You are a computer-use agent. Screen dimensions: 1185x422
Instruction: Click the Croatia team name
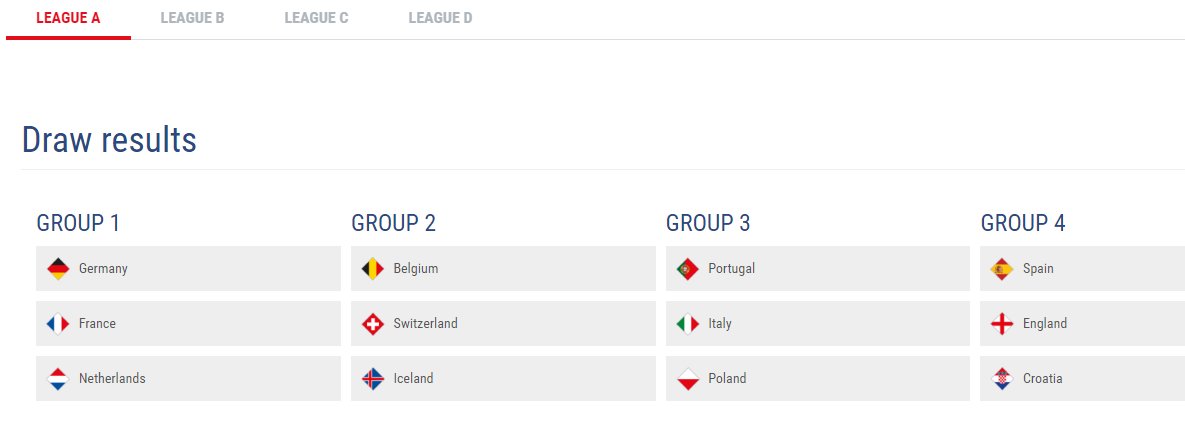(x=1042, y=378)
